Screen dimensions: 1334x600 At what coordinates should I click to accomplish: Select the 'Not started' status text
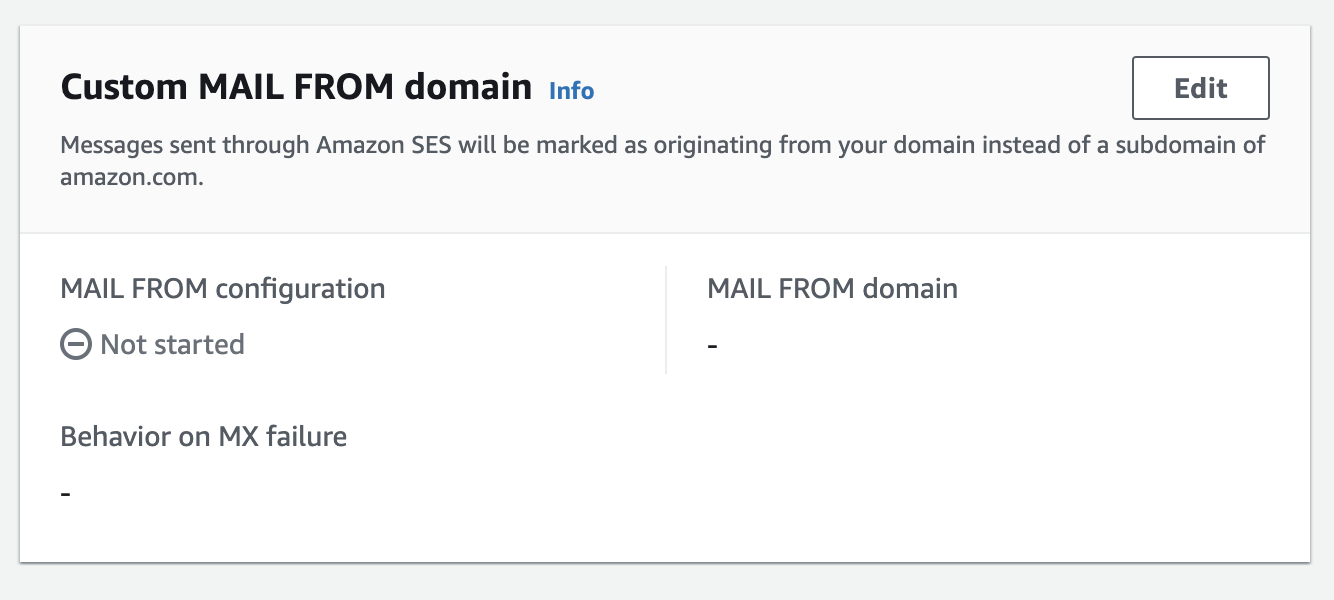pyautogui.click(x=172, y=345)
